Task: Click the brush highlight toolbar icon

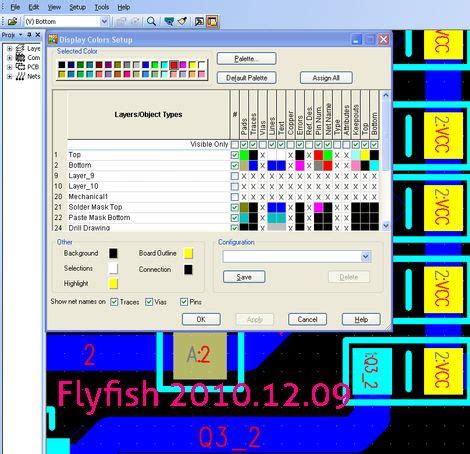Action: [182, 21]
